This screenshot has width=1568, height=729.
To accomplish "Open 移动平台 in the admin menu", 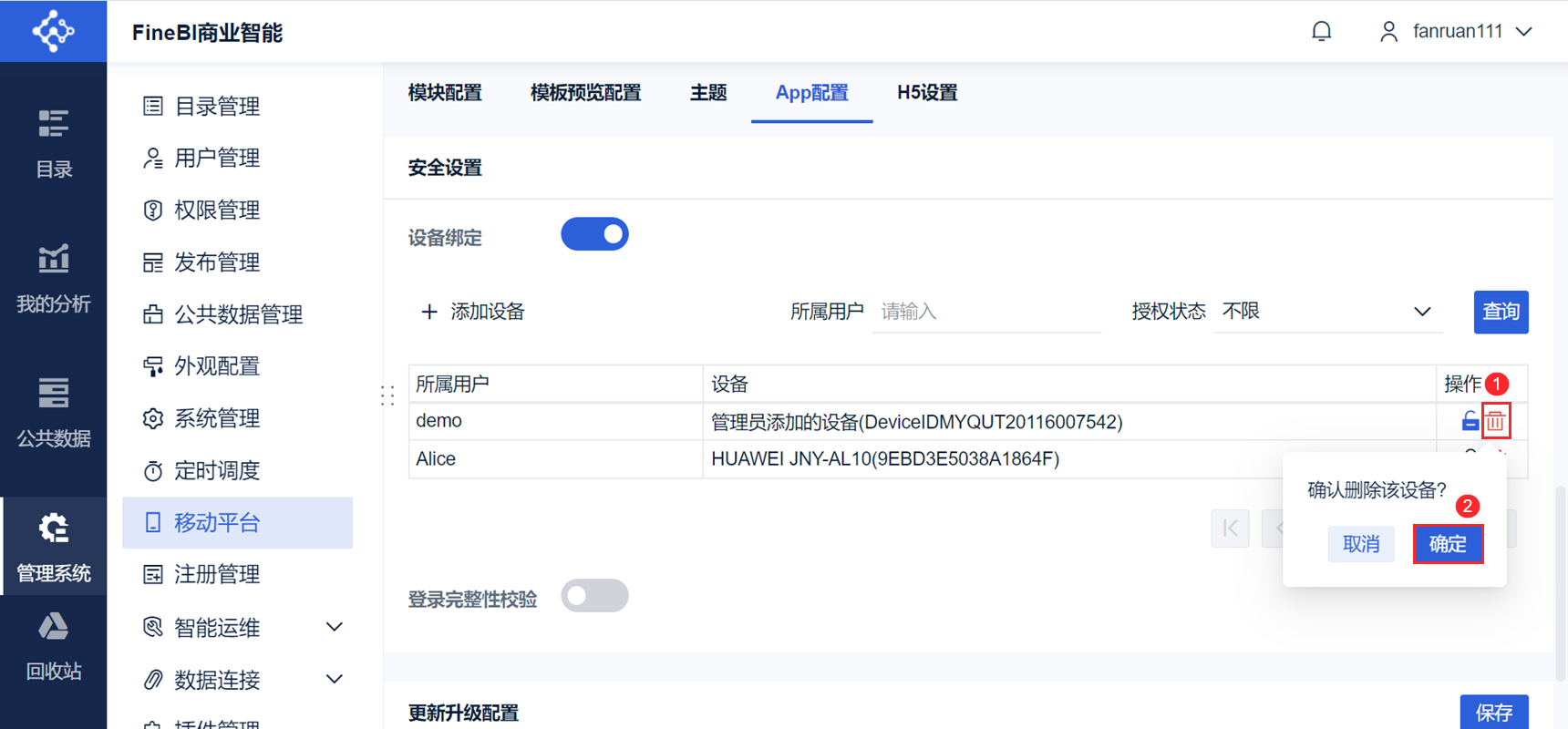I will (x=238, y=522).
